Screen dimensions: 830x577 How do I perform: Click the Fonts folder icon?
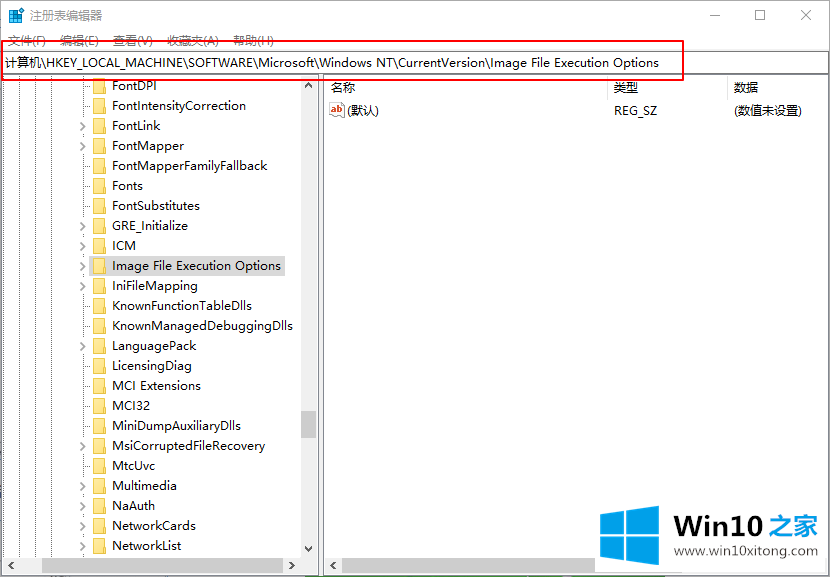pos(99,186)
